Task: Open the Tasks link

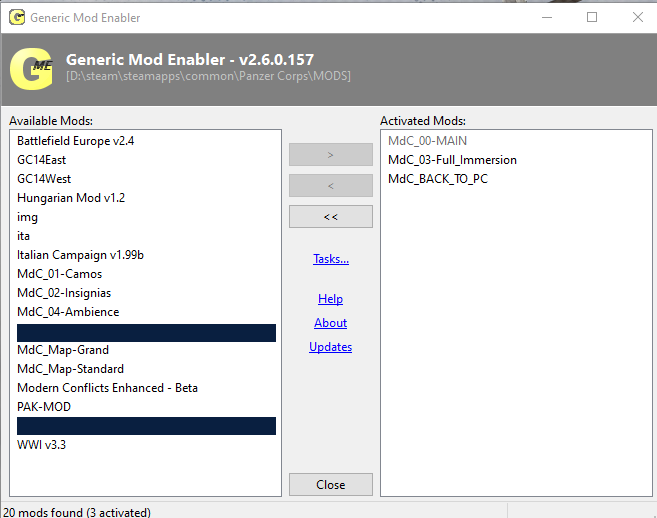Action: (331, 259)
